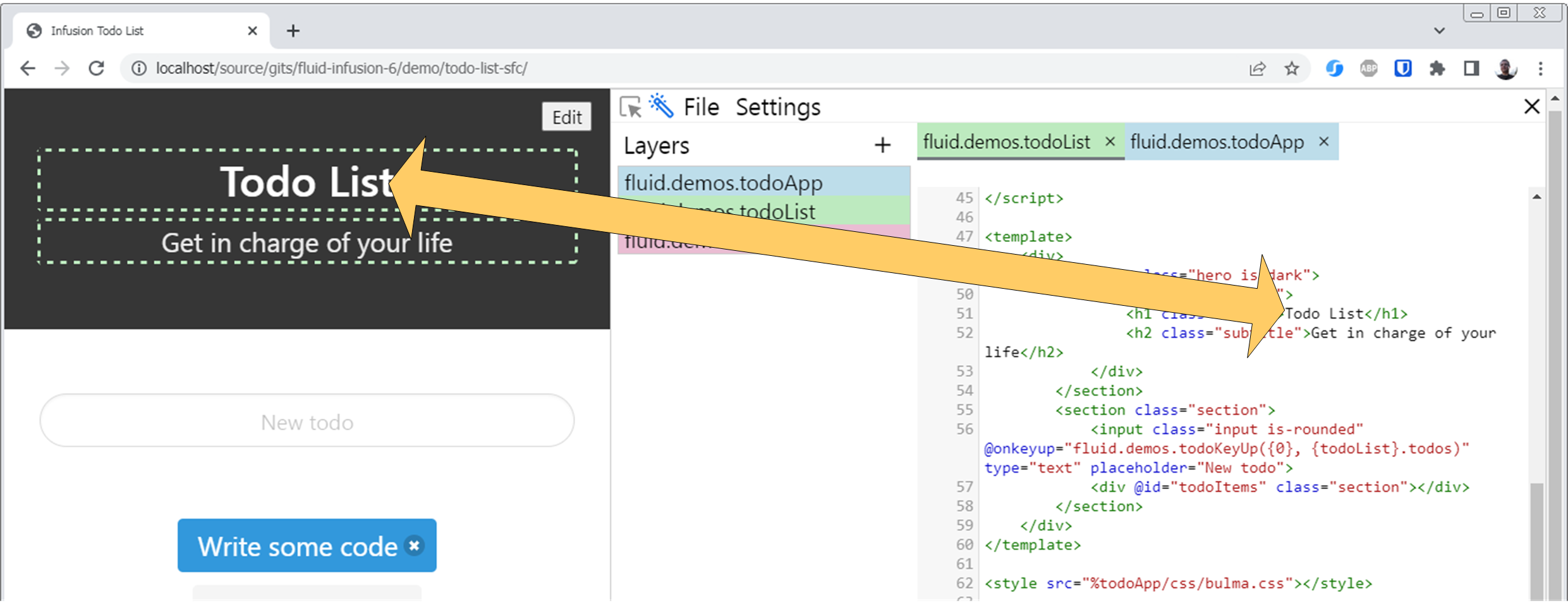View site information icon

click(139, 68)
